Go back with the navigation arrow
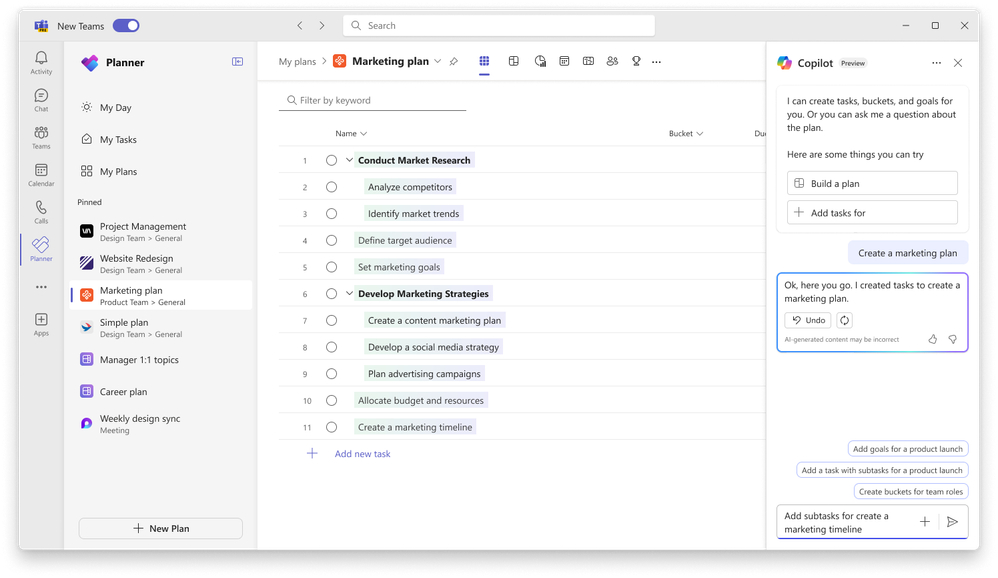This screenshot has width=998, height=578. pyautogui.click(x=300, y=25)
